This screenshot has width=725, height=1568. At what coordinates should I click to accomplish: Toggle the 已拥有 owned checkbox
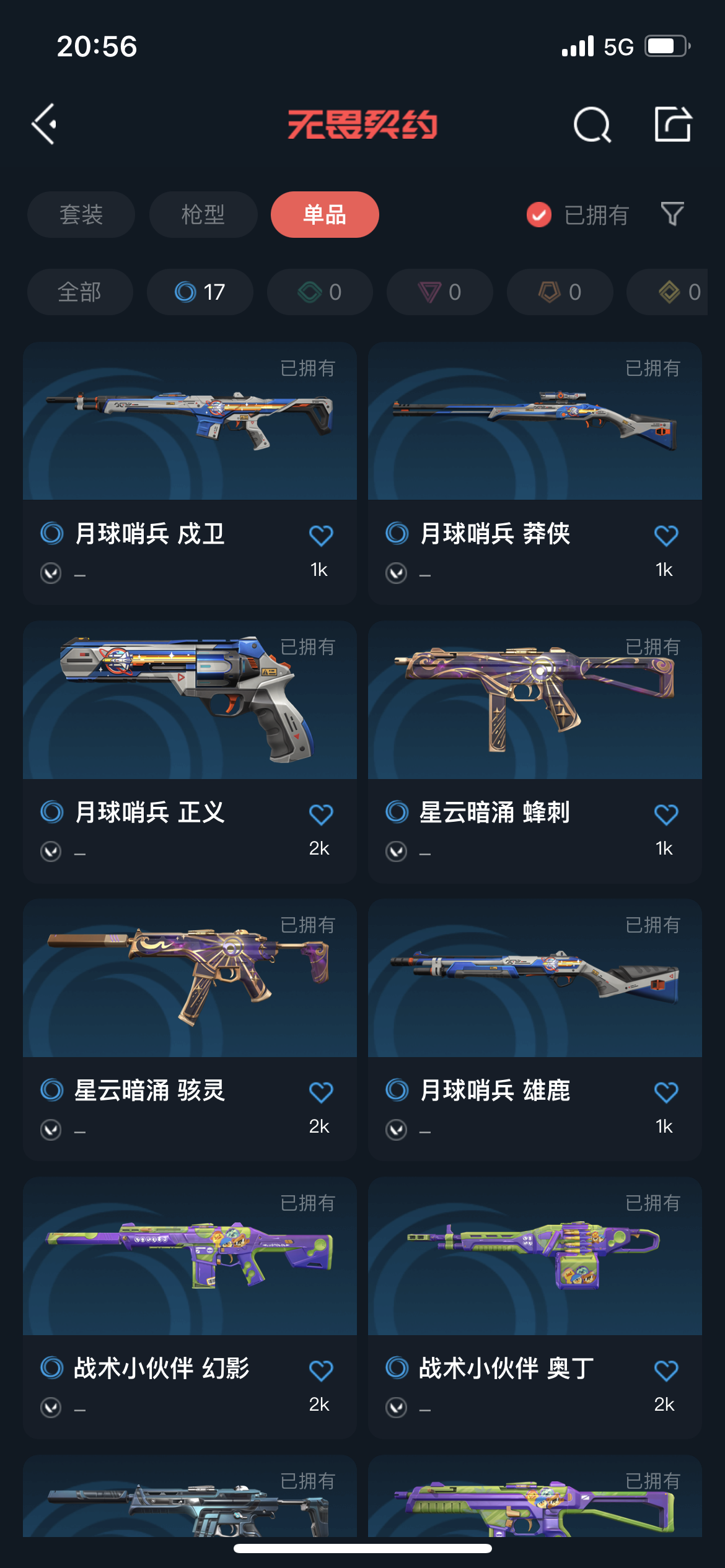click(x=539, y=215)
